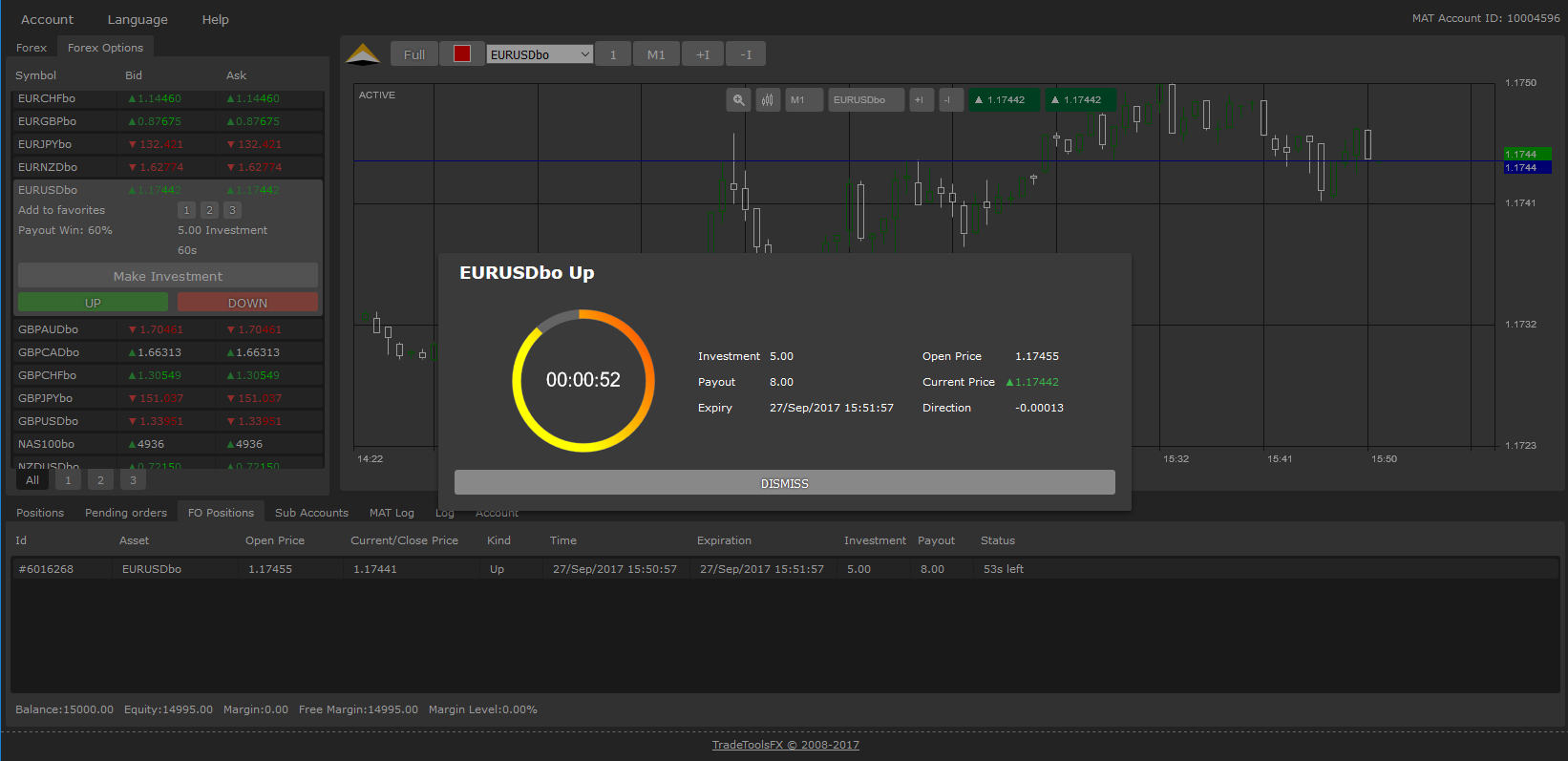This screenshot has height=761, width=1568.
Task: Click the red color swatch in the toolbar
Action: (x=462, y=54)
